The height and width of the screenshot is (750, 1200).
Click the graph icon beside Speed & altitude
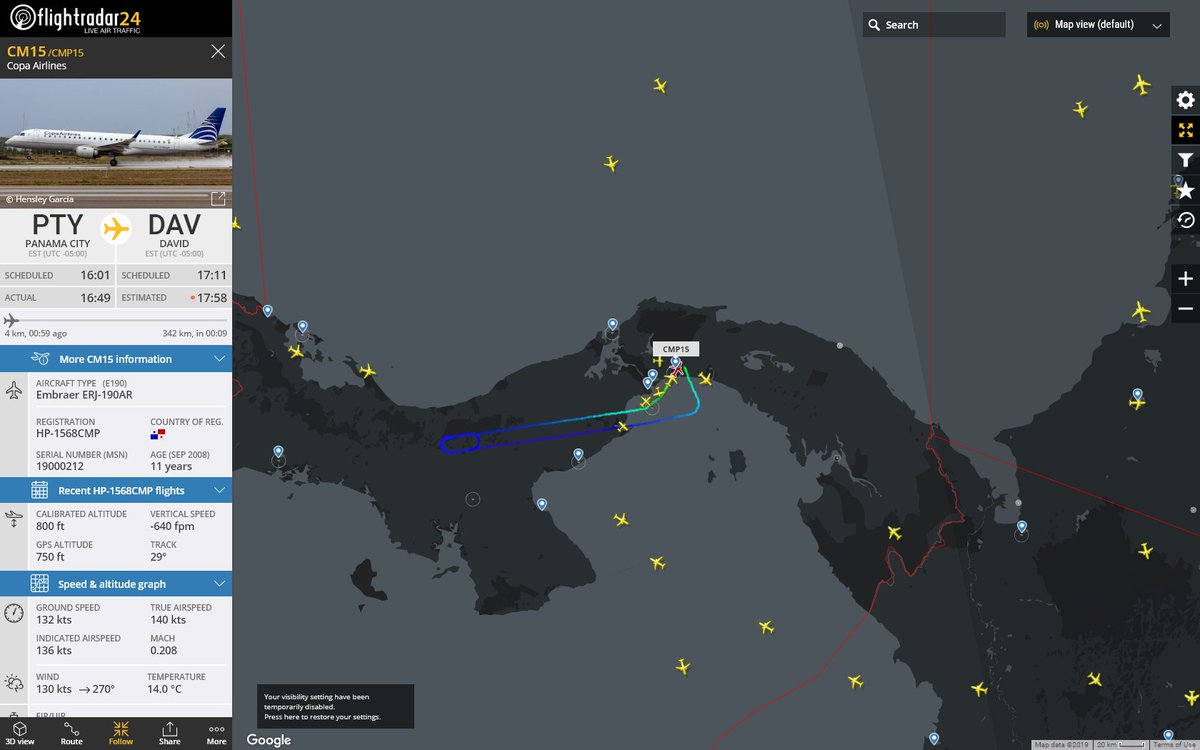(39, 583)
